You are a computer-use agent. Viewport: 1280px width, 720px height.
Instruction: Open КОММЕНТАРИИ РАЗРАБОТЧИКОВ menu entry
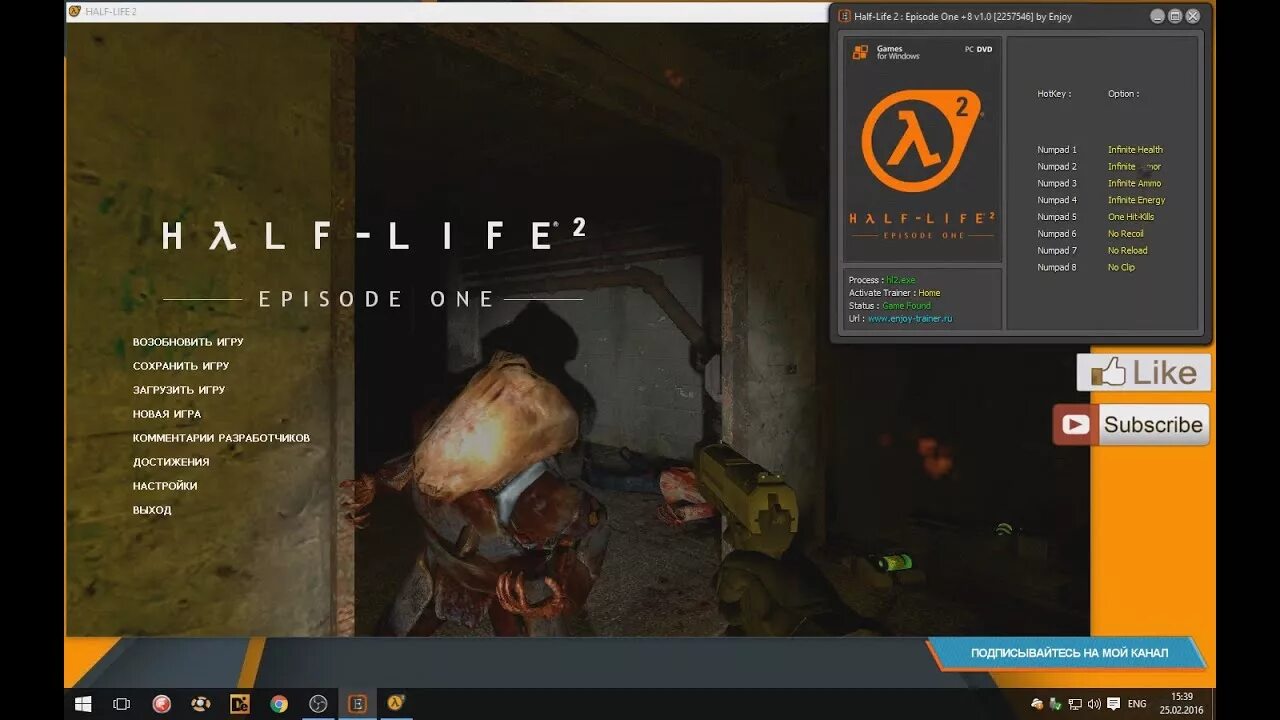point(221,438)
